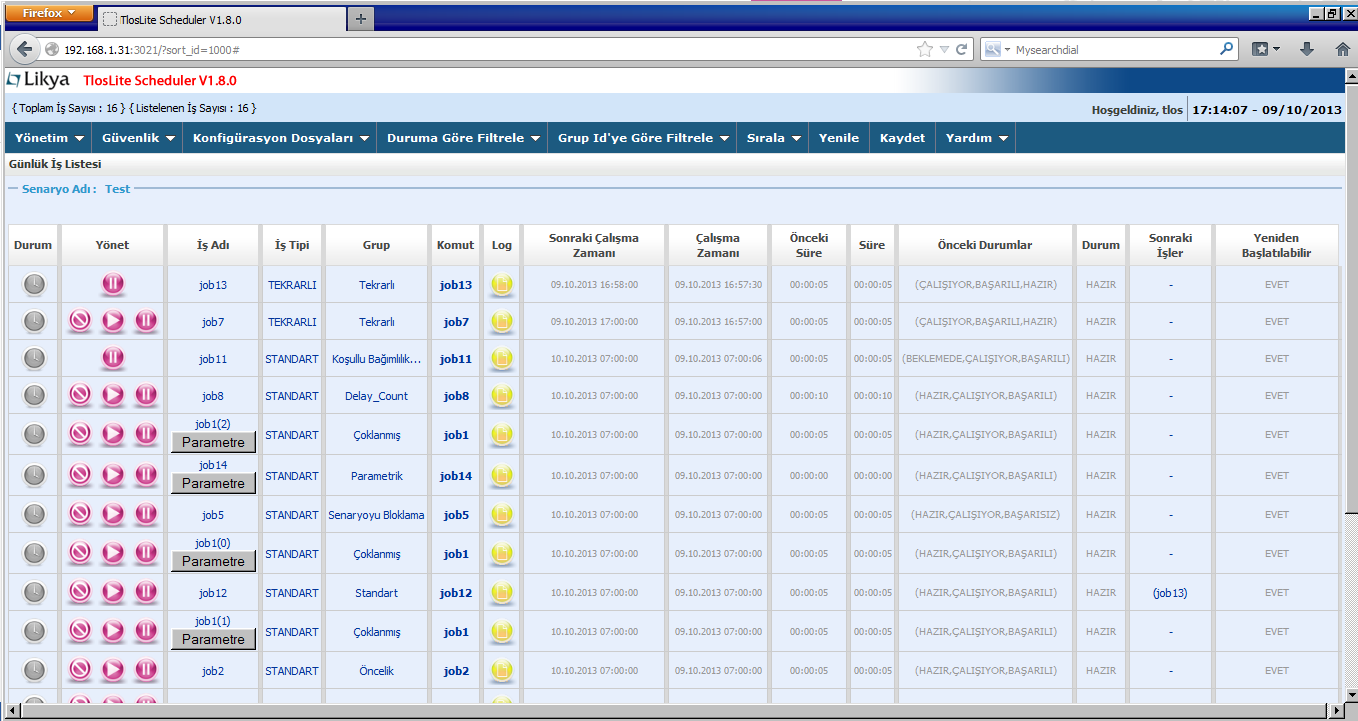1358x721 pixels.
Task: Click the play icon for job1(2)
Action: (x=113, y=434)
